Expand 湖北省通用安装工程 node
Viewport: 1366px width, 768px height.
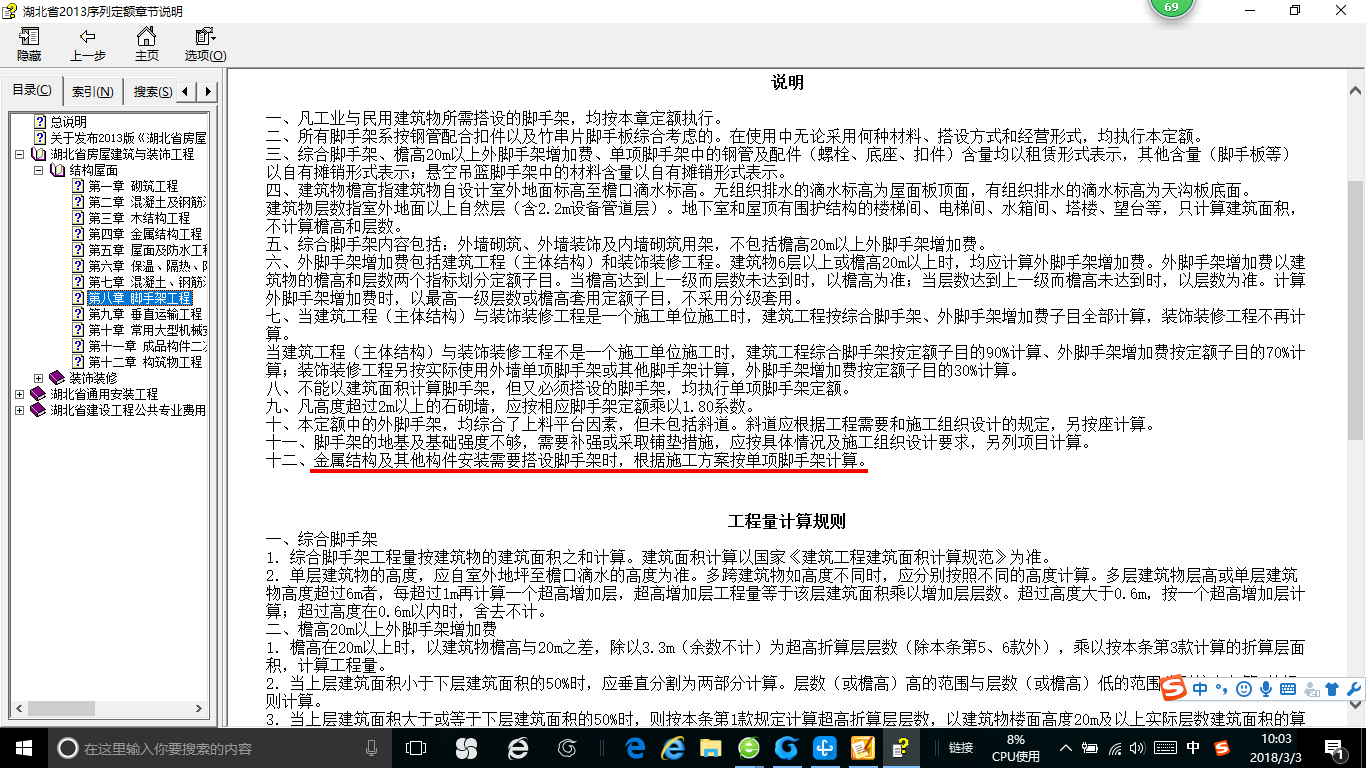20,392
